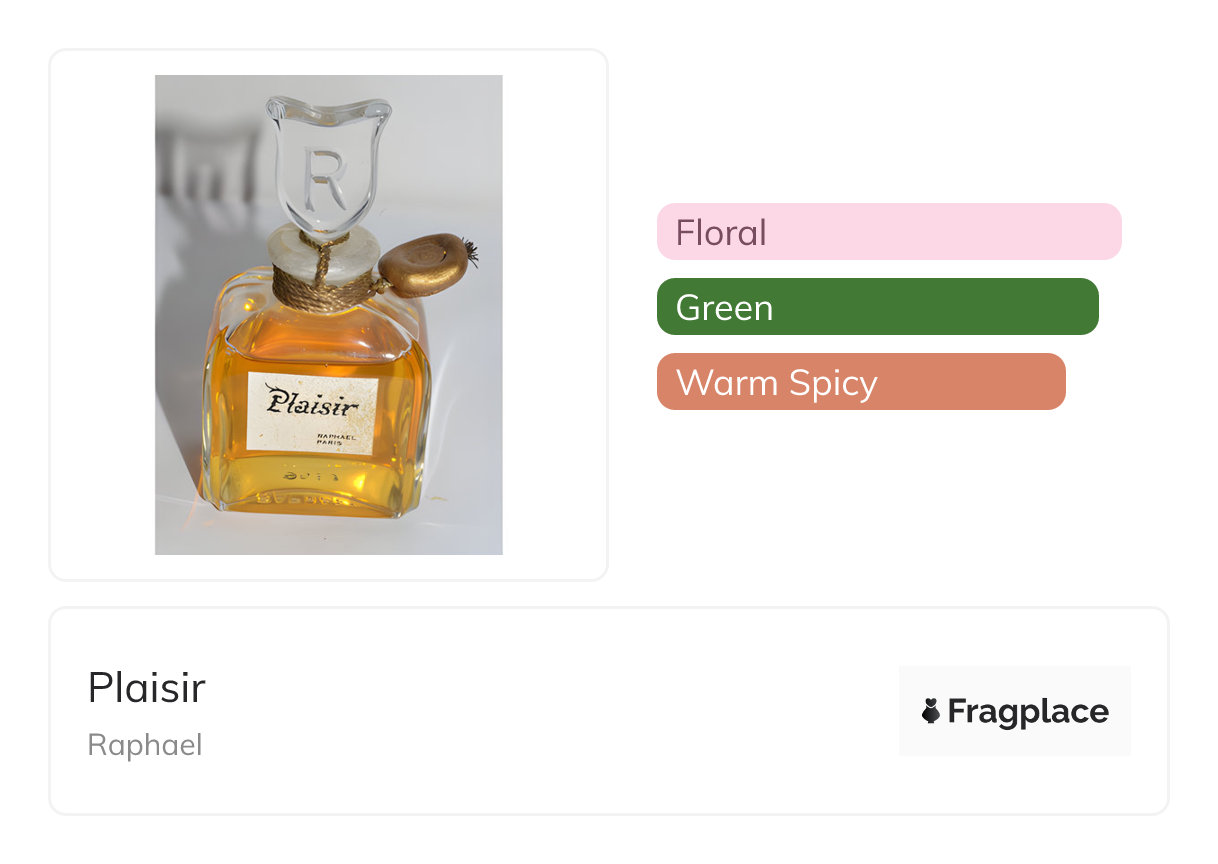Click the Fragplace bottle logo icon
1218x864 pixels.
click(x=931, y=711)
